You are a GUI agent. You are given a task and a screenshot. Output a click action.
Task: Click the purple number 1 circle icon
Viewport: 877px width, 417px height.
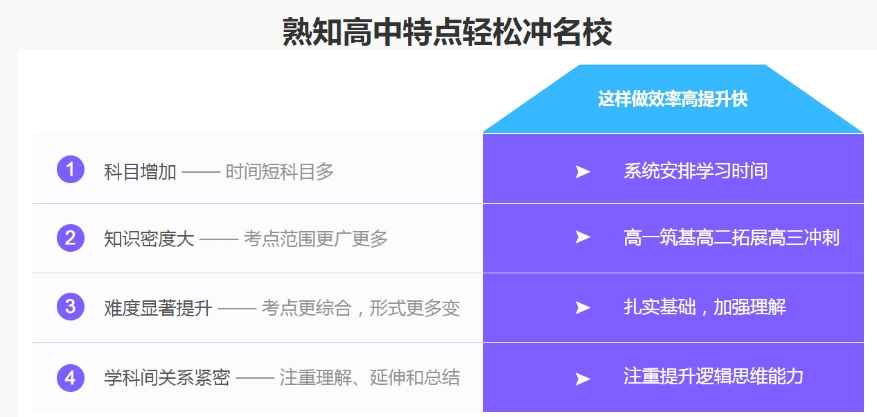point(70,170)
